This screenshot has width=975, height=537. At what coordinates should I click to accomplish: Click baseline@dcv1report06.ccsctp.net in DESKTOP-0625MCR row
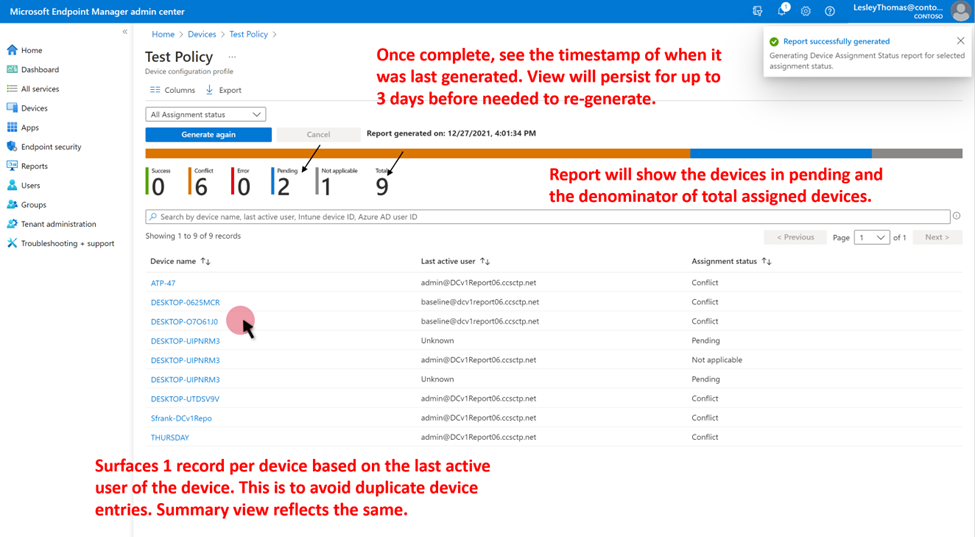pyautogui.click(x=480, y=302)
